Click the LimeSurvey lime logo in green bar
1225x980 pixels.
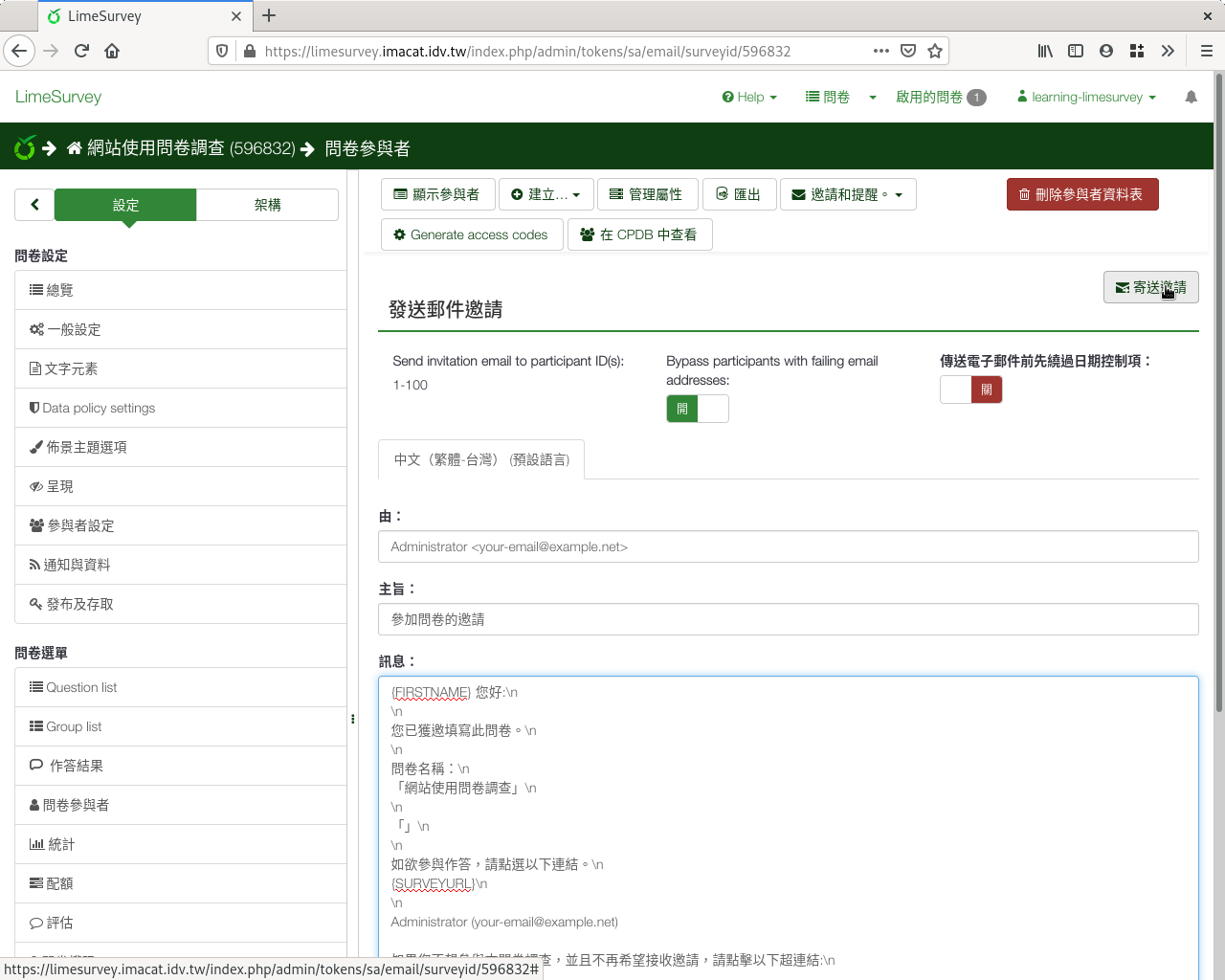25,147
